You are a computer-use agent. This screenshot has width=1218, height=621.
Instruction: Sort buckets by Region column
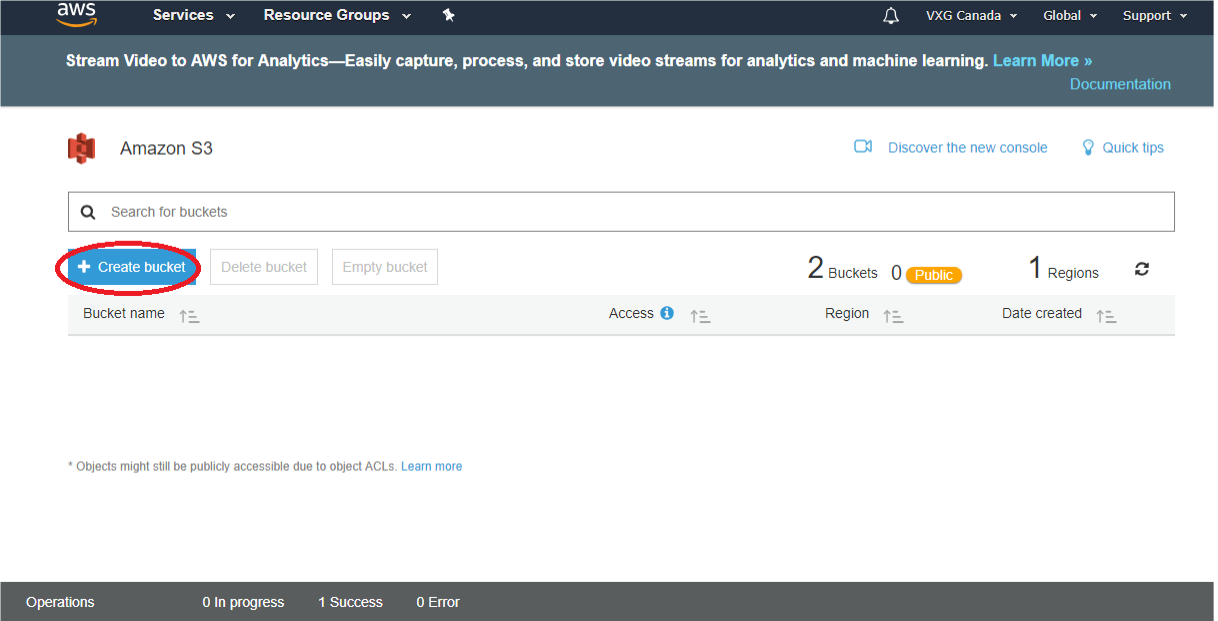893,316
